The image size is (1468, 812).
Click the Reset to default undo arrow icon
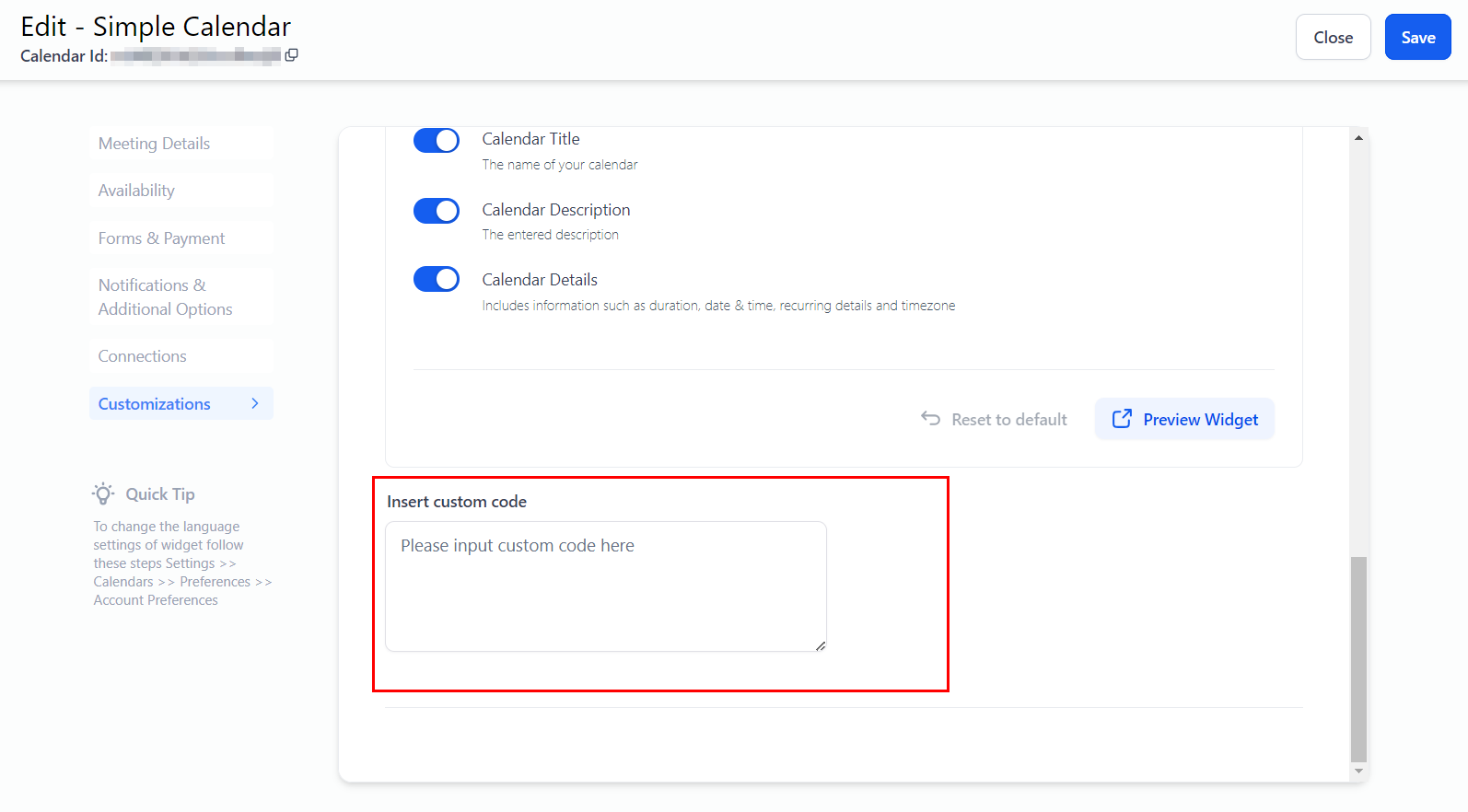tap(930, 419)
